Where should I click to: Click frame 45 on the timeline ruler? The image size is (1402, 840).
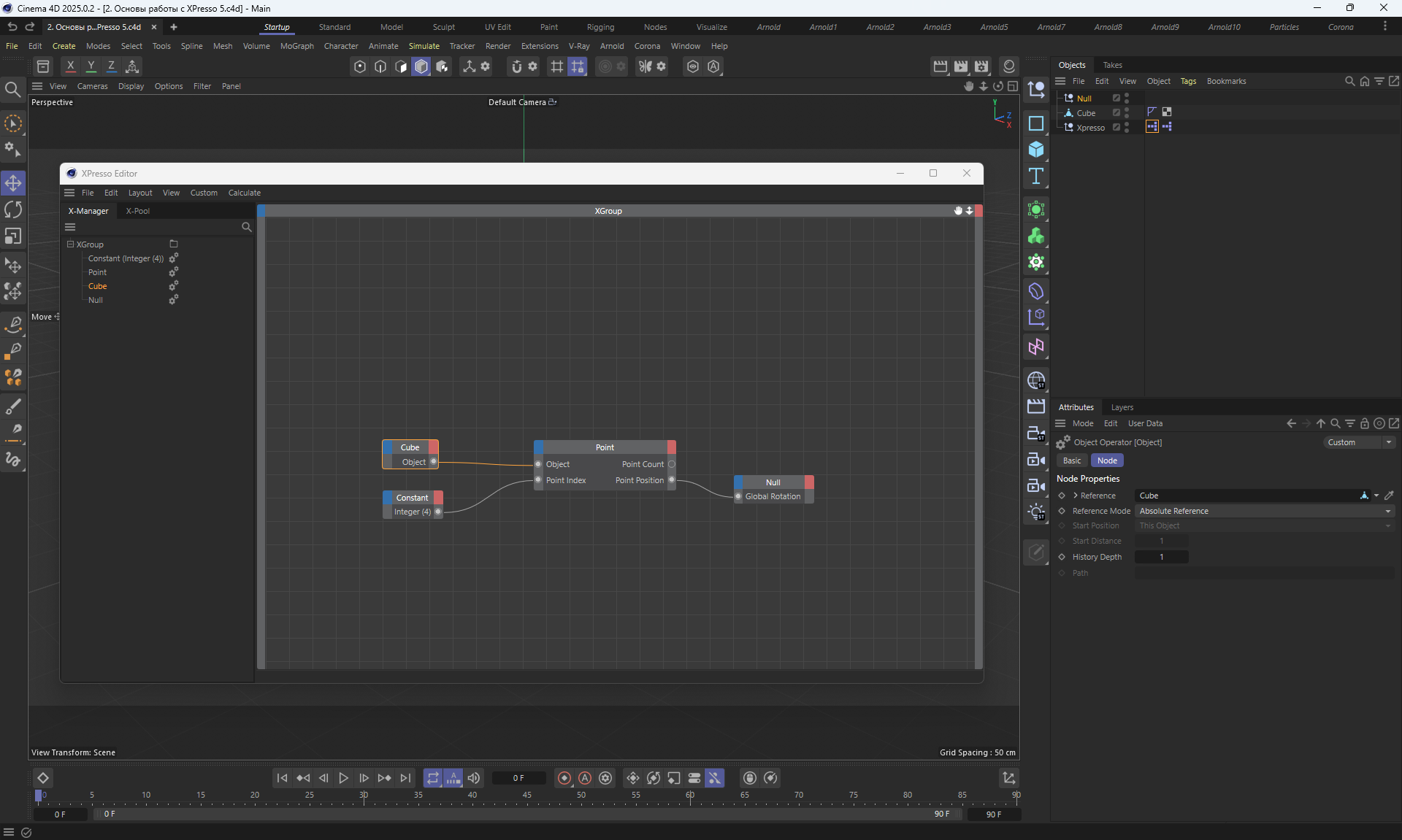(526, 795)
